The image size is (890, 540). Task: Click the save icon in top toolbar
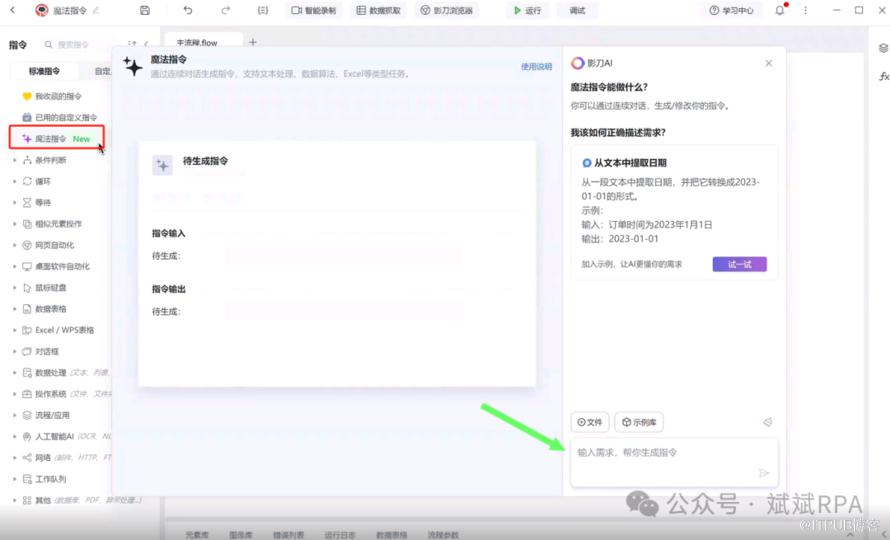click(145, 10)
